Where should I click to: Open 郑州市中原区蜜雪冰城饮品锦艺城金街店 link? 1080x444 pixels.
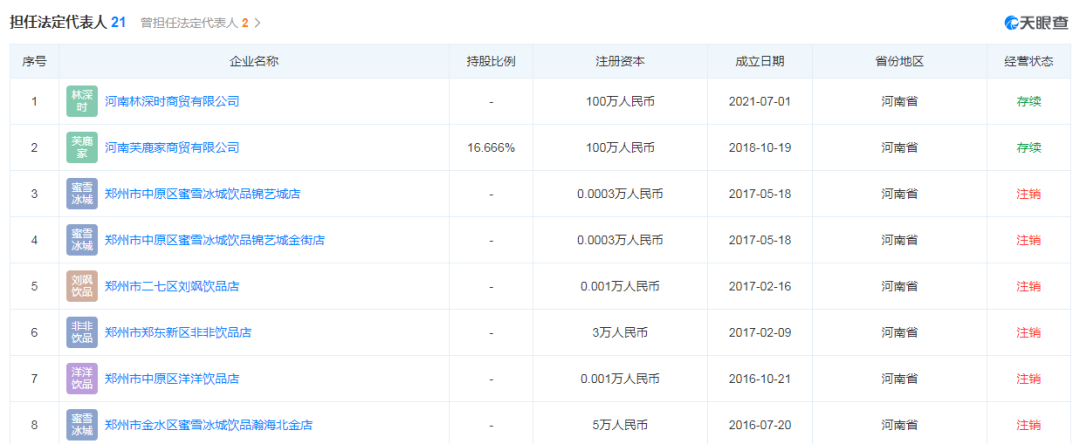(x=214, y=240)
